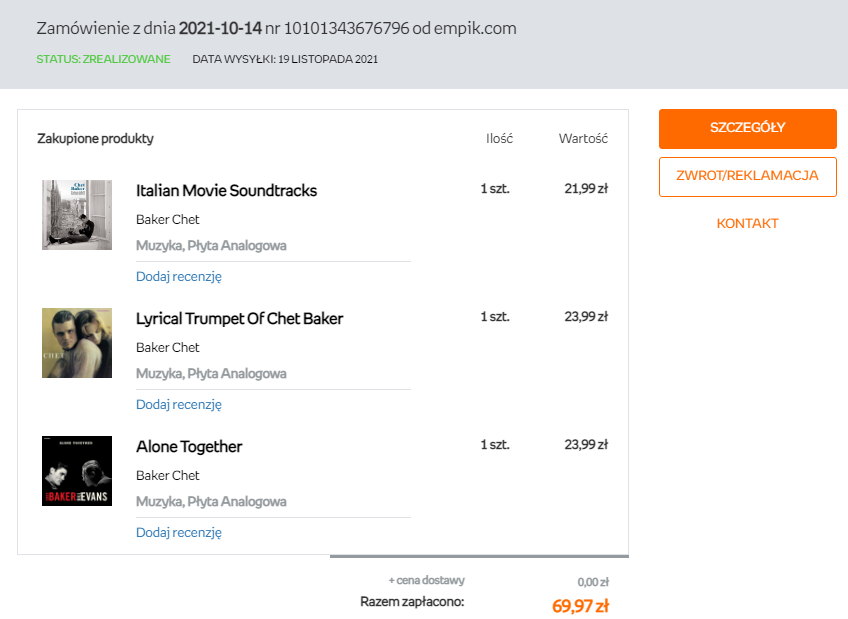Click the total paid amount 69,97 zł
This screenshot has height=619, width=848.
coord(580,605)
